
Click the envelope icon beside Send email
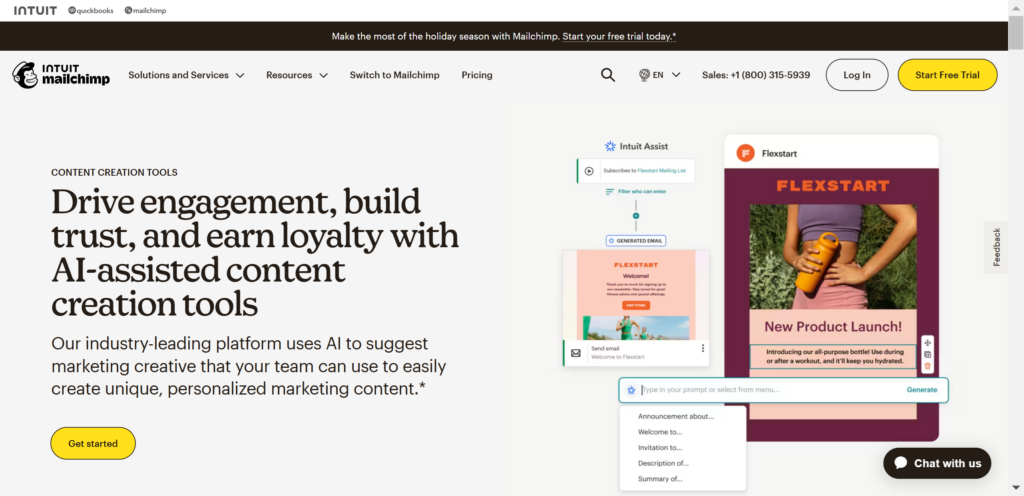576,353
